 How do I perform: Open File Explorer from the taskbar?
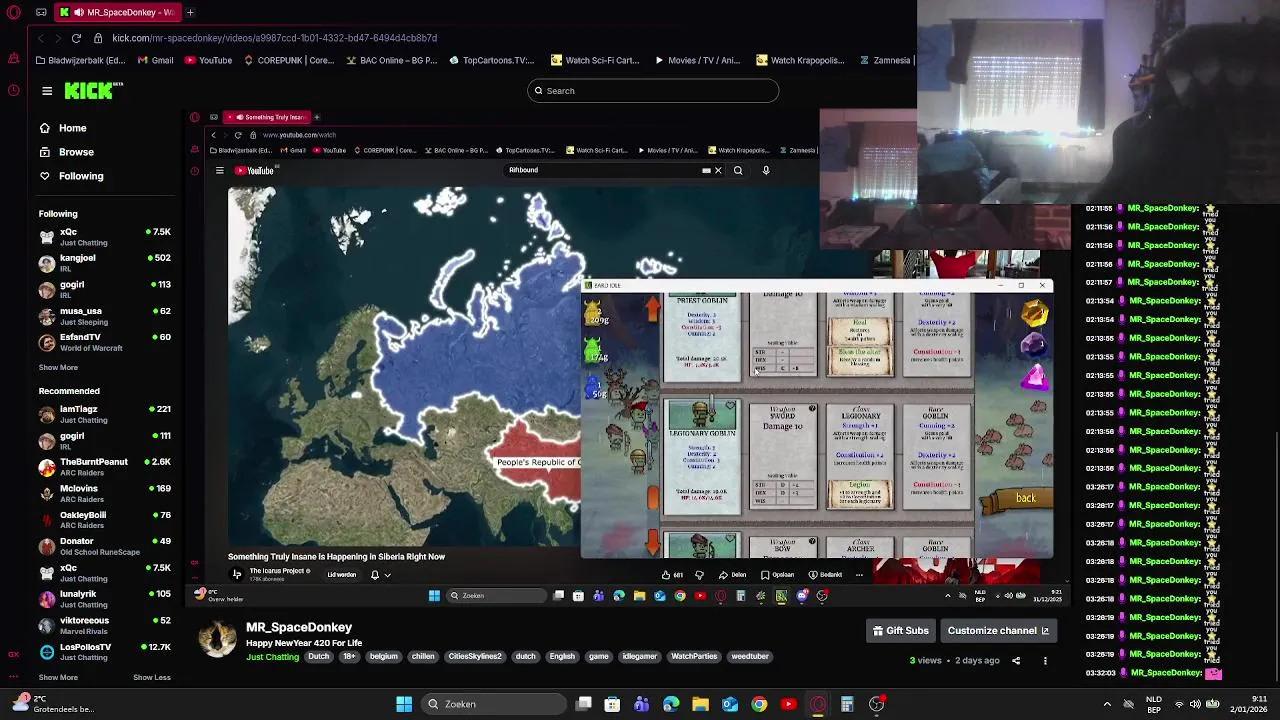pos(700,704)
